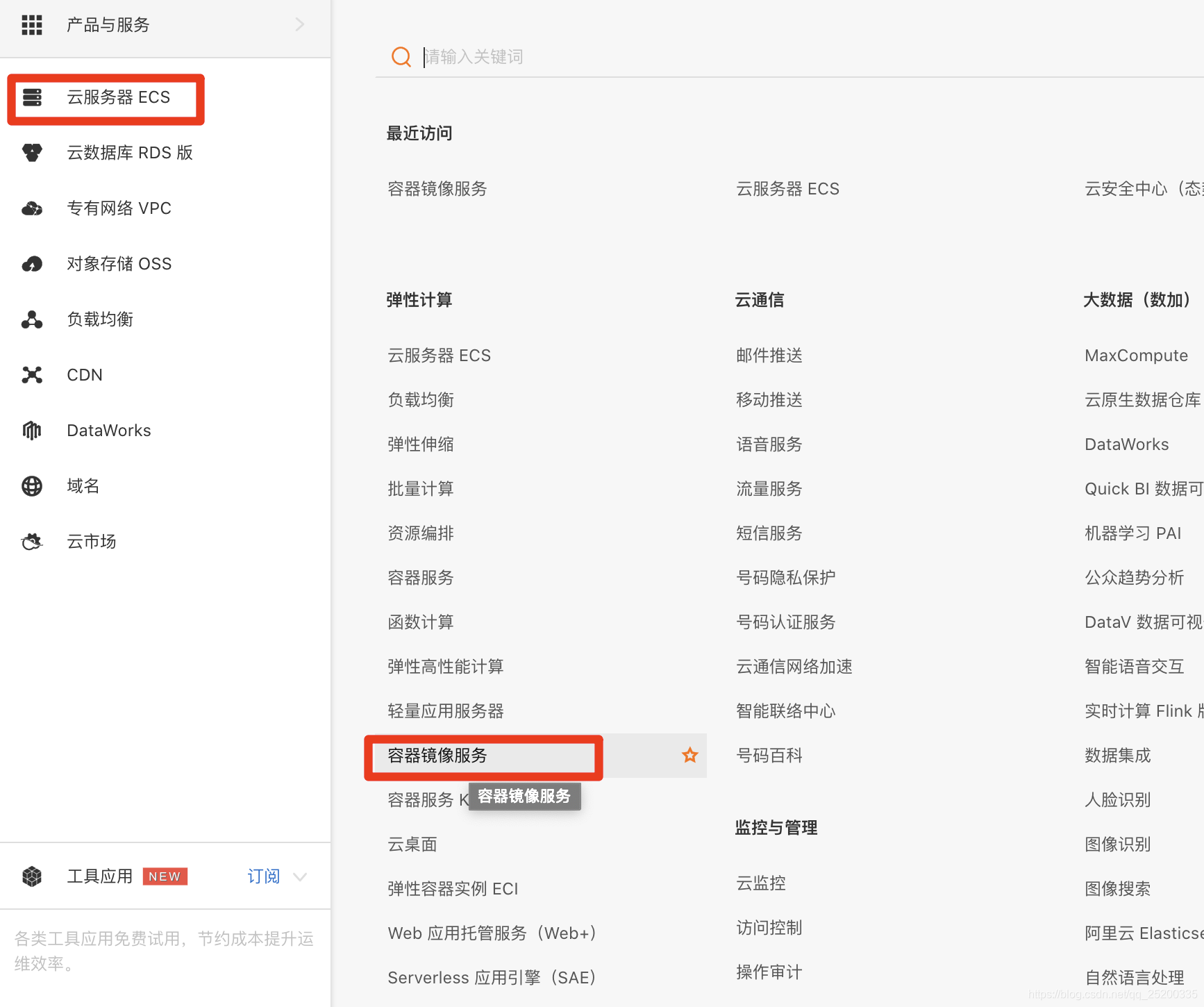The height and width of the screenshot is (1007, 1204).
Task: Click the load balancer icon in the sidebar
Action: click(x=32, y=319)
